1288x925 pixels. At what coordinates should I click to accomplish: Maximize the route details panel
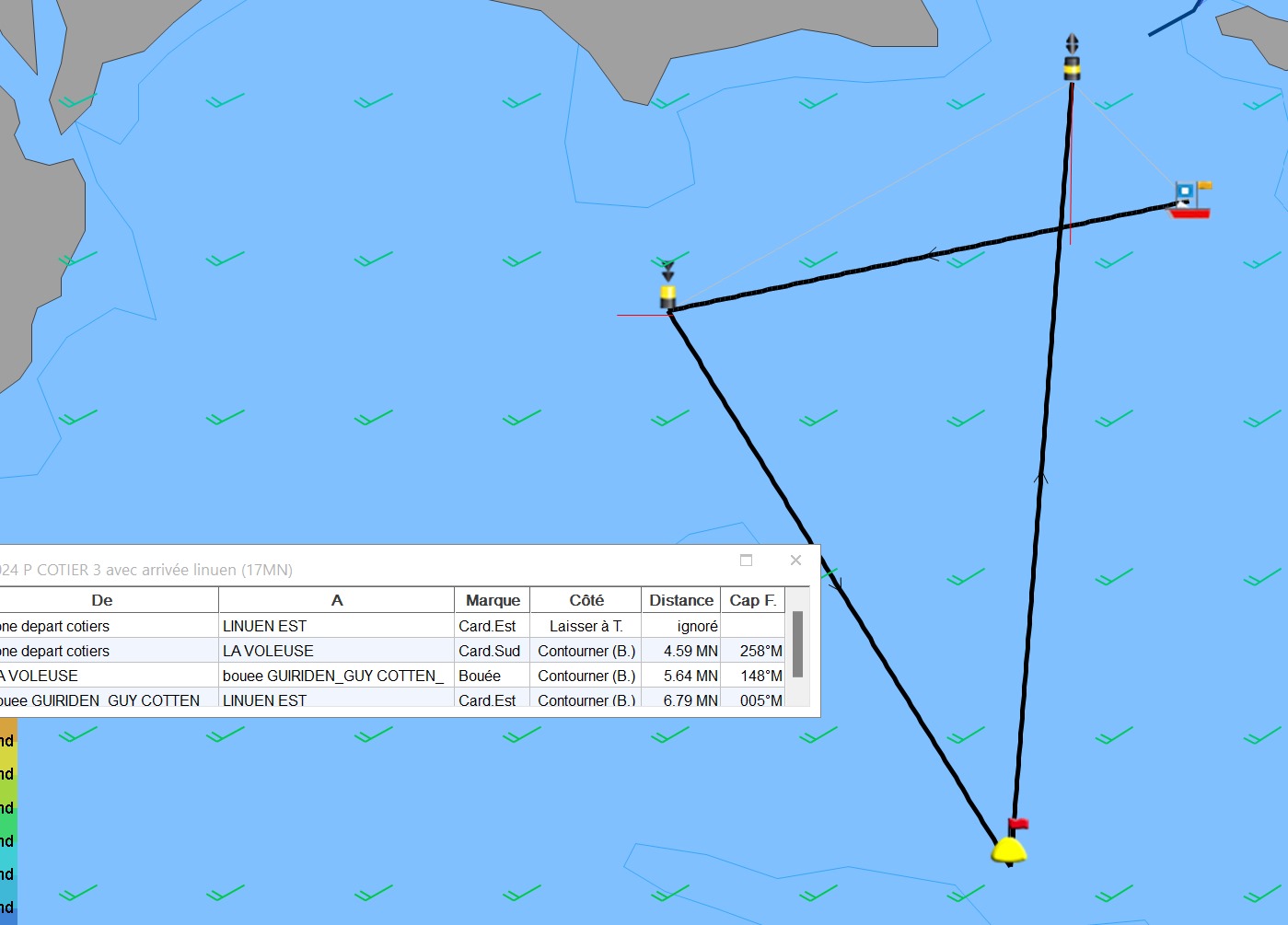747,561
